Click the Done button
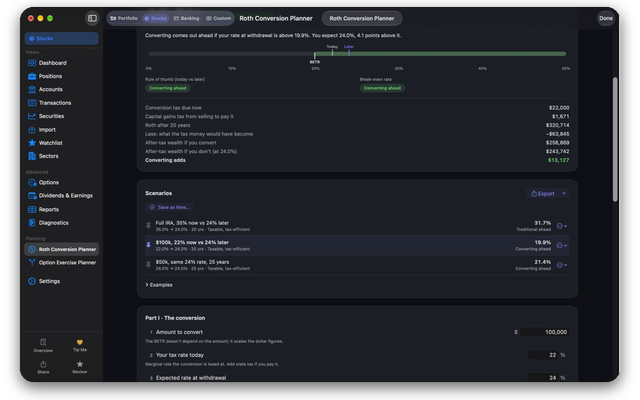 point(606,18)
